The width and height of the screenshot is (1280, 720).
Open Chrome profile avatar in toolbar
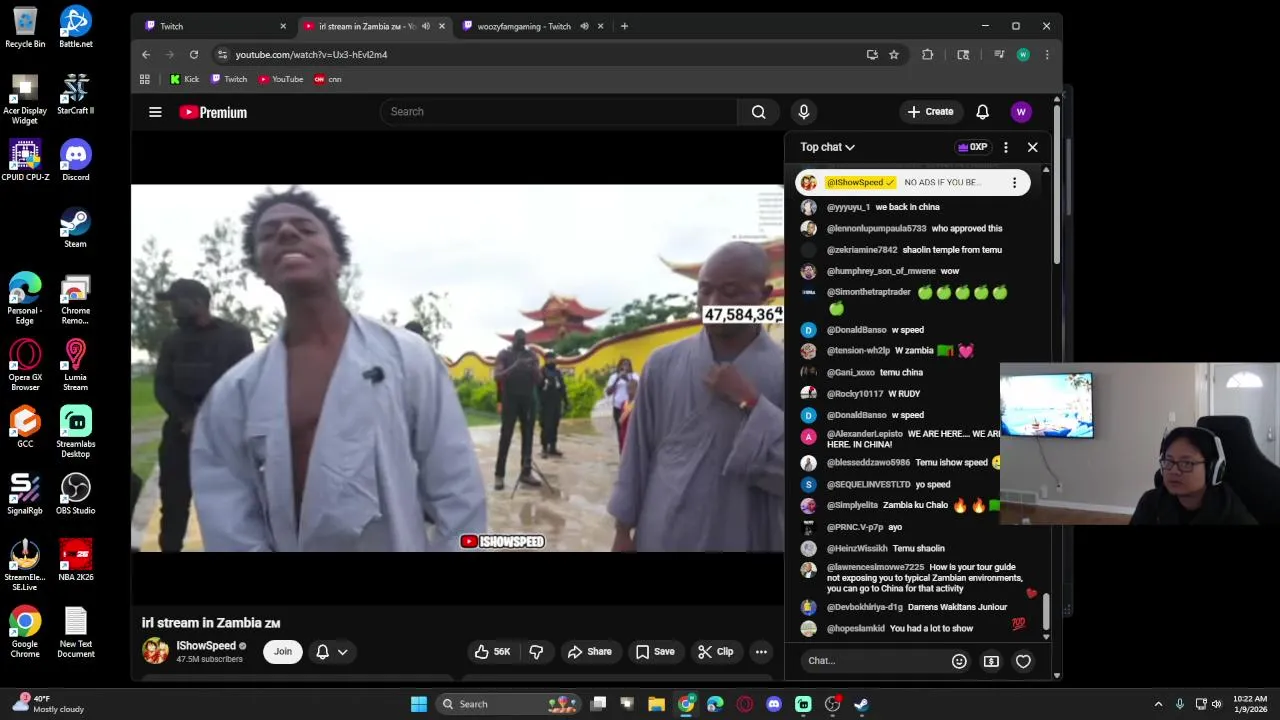(x=1022, y=55)
